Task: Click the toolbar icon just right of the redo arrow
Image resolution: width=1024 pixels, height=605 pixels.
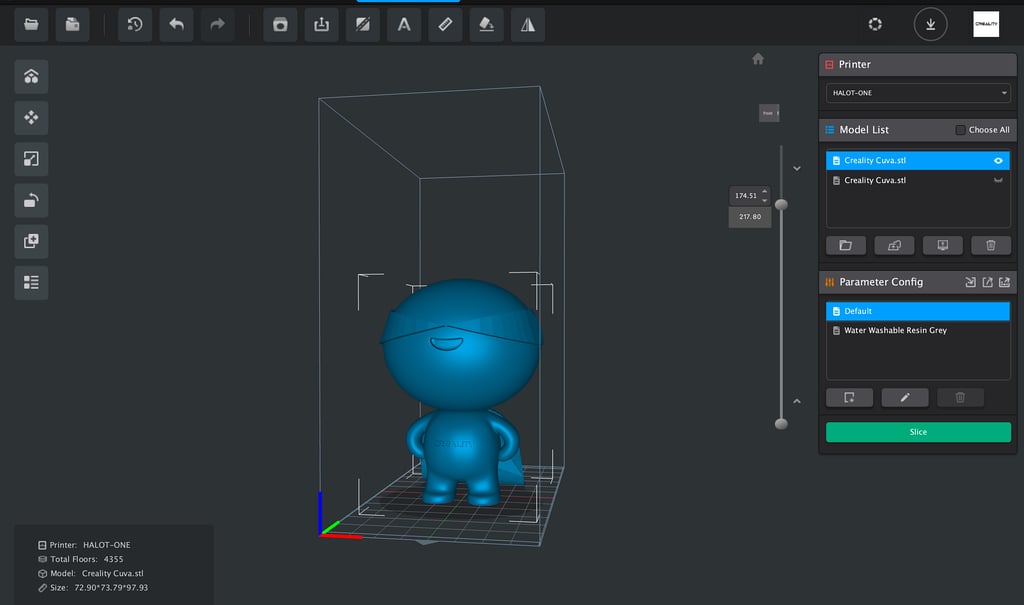Action: pyautogui.click(x=280, y=25)
